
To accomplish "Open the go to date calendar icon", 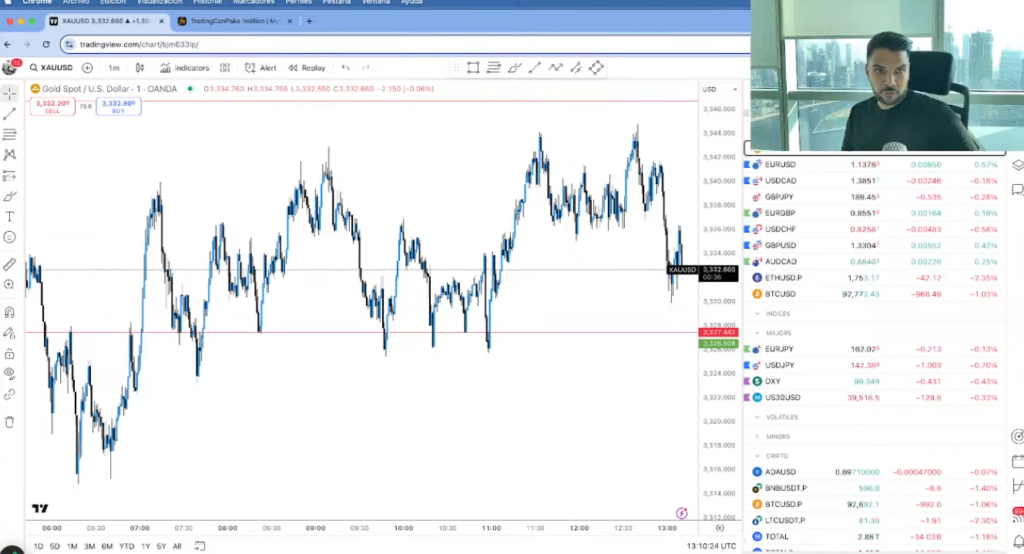I will (200, 546).
